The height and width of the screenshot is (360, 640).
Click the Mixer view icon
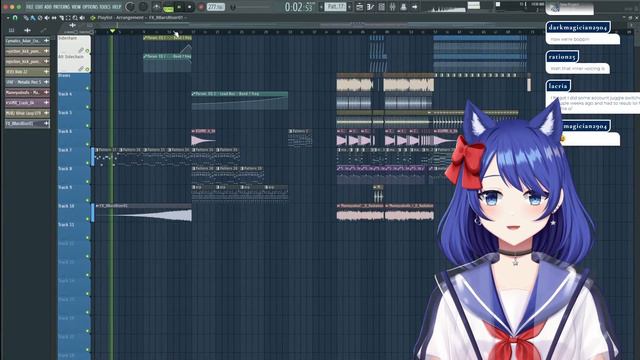[393, 7]
